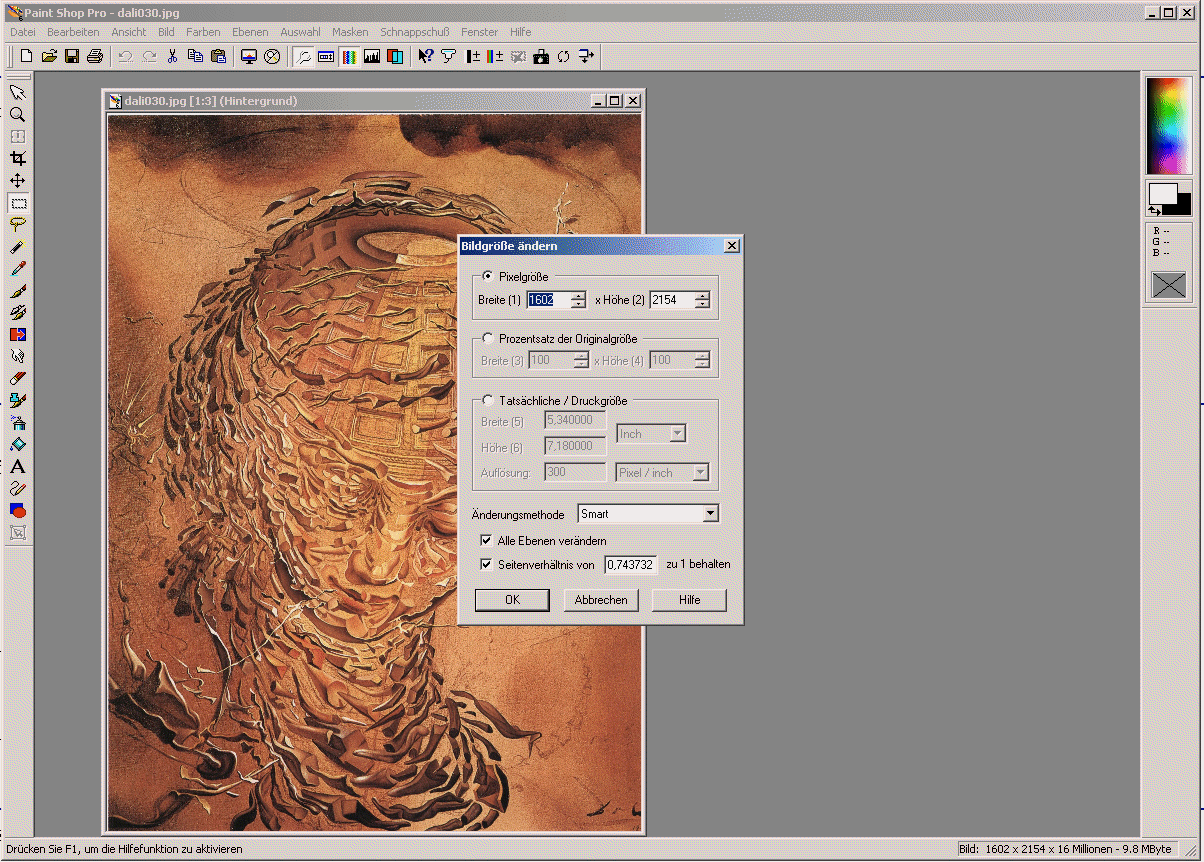Screen dimensions: 1204x862
Task: Click the Breite (1) spinner arrows
Action: 578,300
